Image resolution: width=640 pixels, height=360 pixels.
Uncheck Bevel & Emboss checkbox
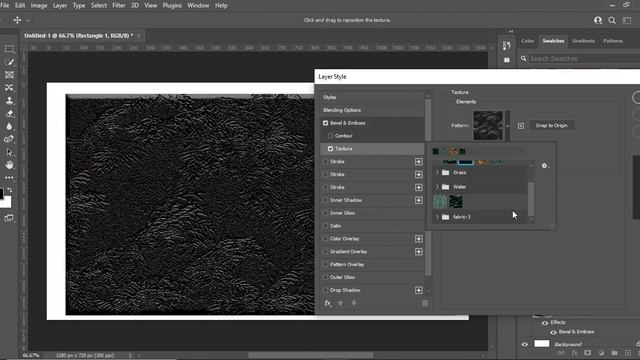325,123
